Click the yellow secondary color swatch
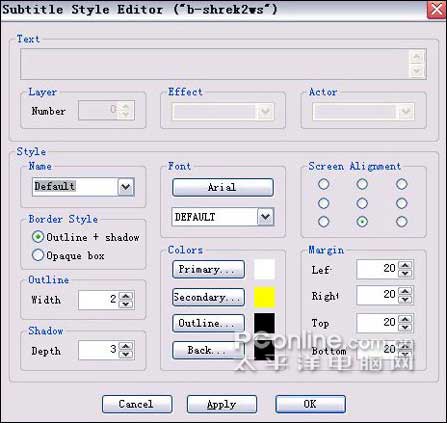The image size is (447, 423). tap(265, 297)
